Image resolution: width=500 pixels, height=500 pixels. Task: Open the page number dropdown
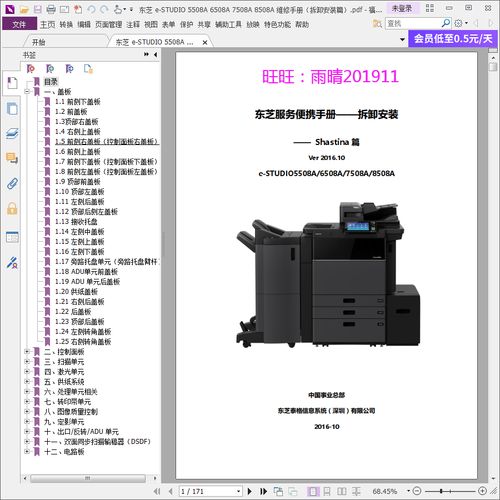coord(238,491)
